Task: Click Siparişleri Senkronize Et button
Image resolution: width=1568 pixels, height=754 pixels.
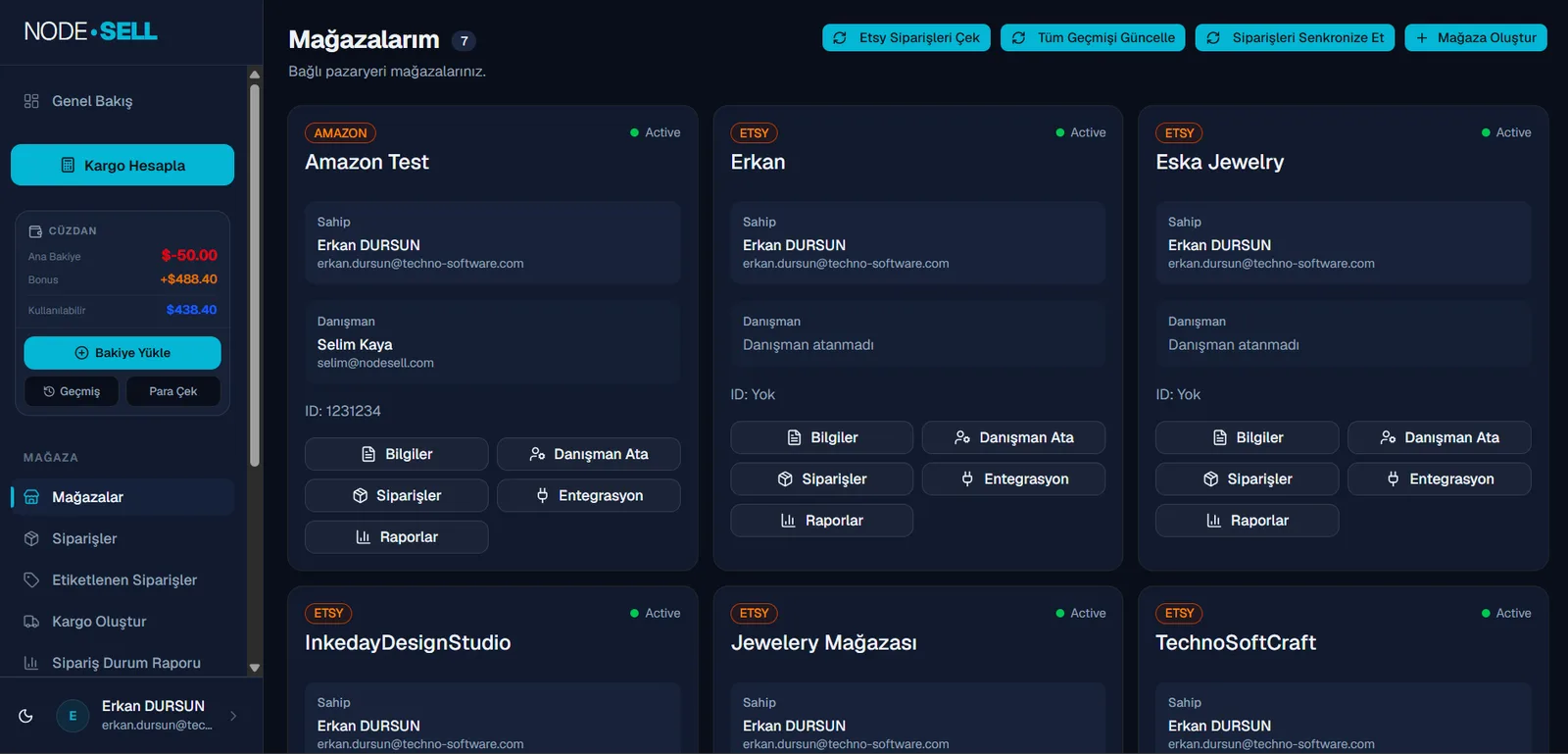Action: coord(1295,37)
